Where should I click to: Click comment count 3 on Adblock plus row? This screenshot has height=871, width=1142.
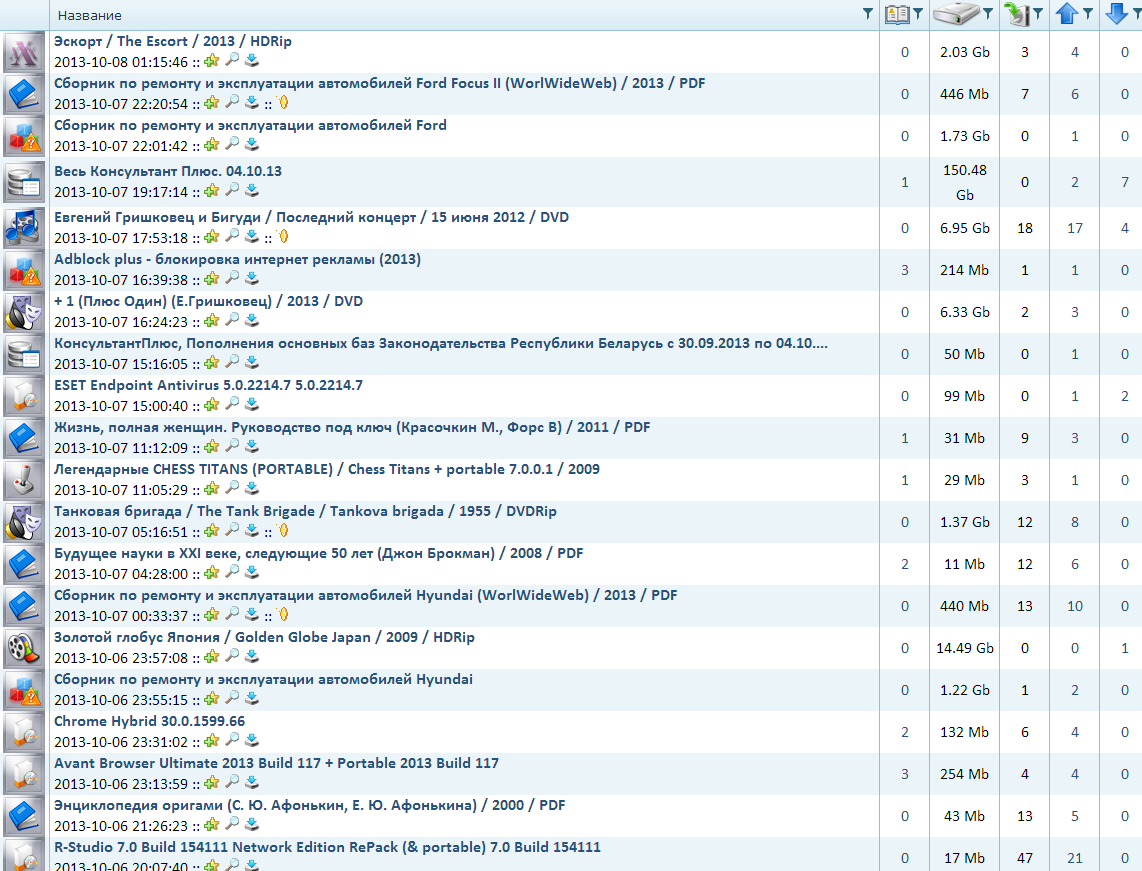[905, 270]
